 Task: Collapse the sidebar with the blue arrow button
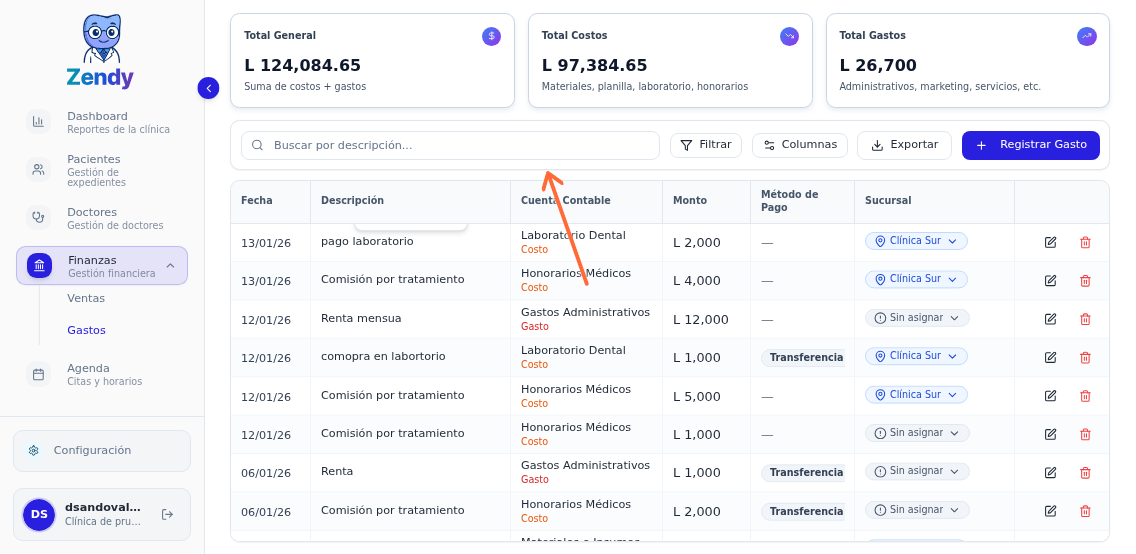coord(208,88)
